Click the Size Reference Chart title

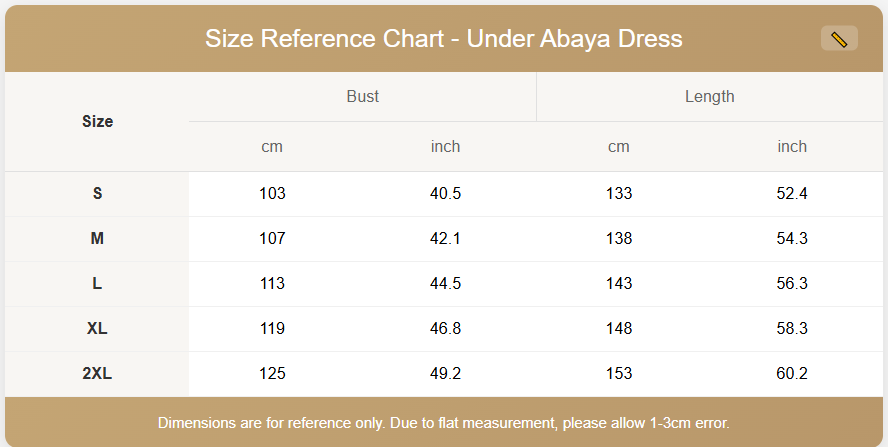click(444, 39)
